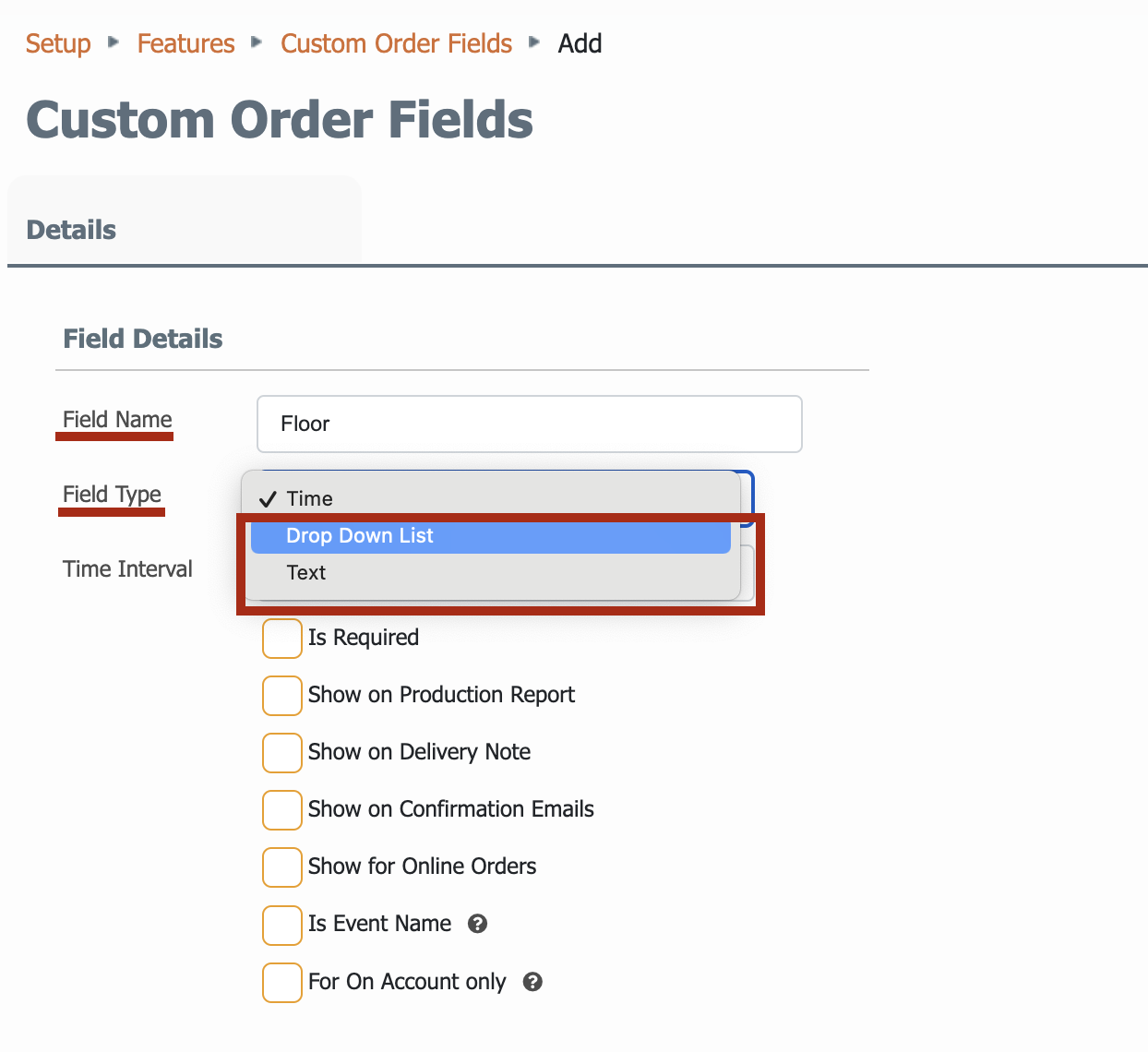Choose Drop Down List field type option
This screenshot has width=1148, height=1052.
(x=491, y=536)
